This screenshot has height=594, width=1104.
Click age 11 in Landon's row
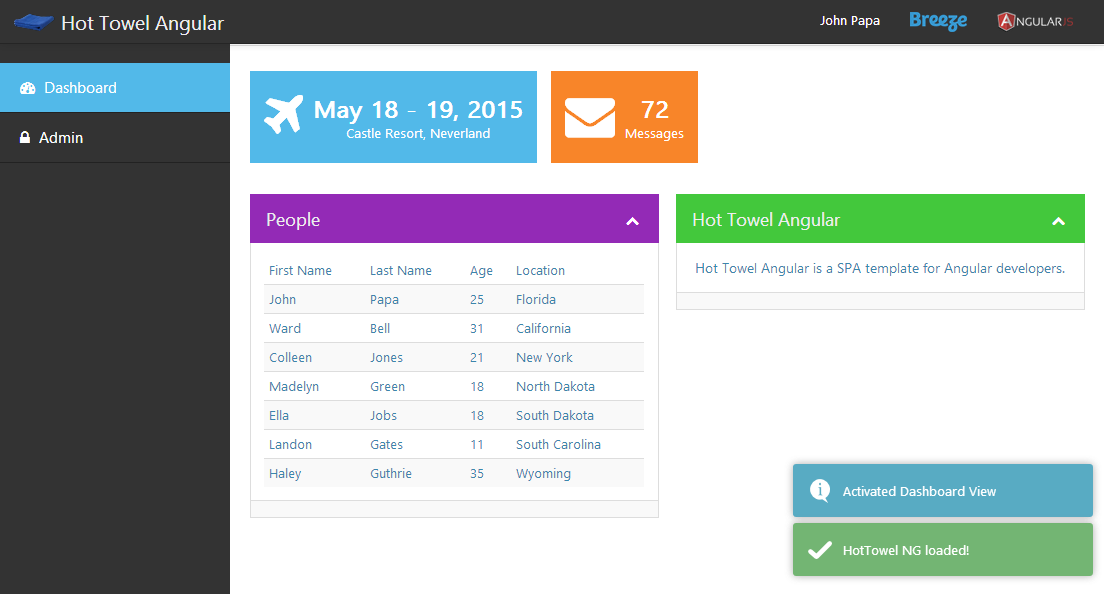click(x=477, y=444)
